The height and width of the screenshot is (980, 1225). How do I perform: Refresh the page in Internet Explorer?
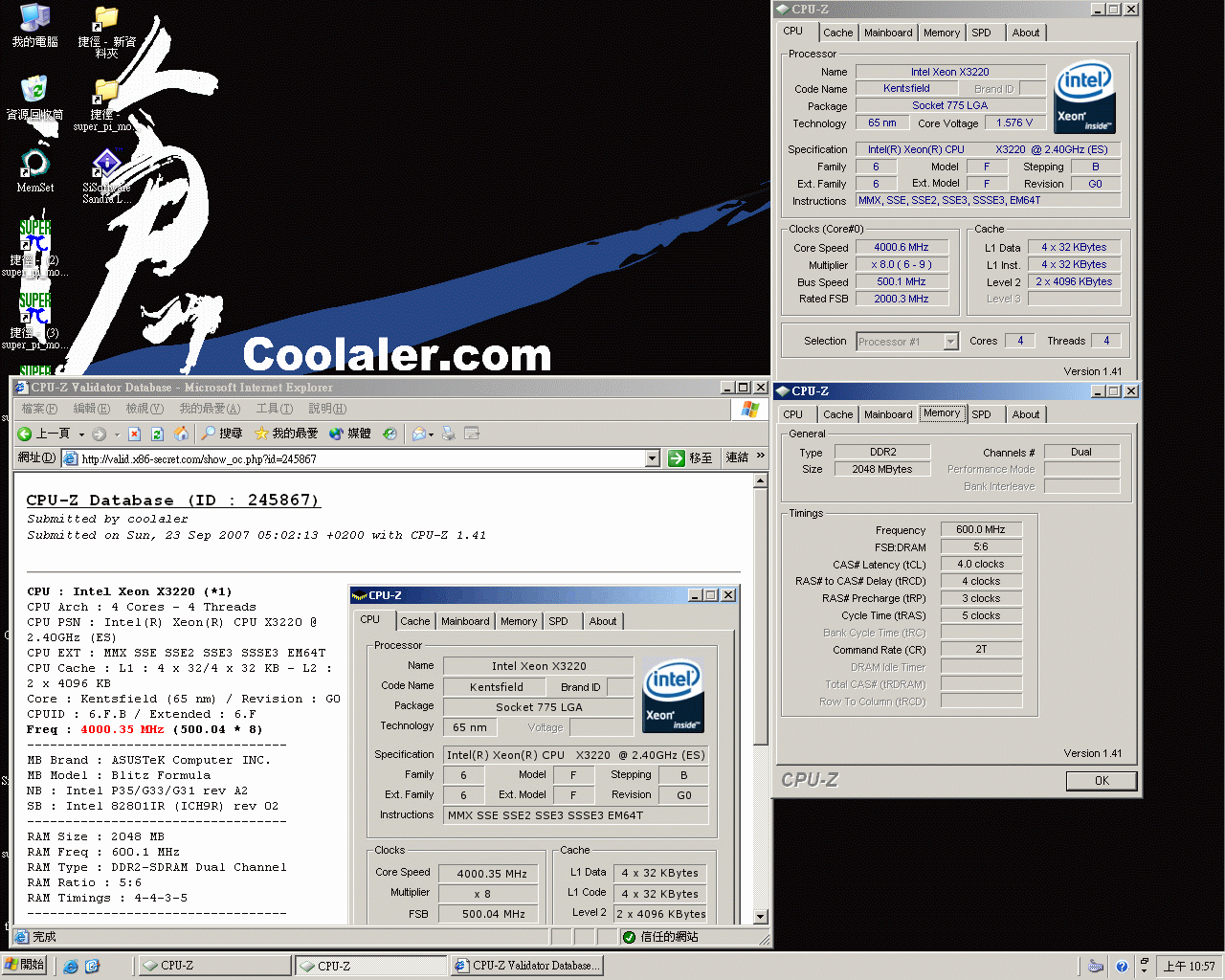158,434
